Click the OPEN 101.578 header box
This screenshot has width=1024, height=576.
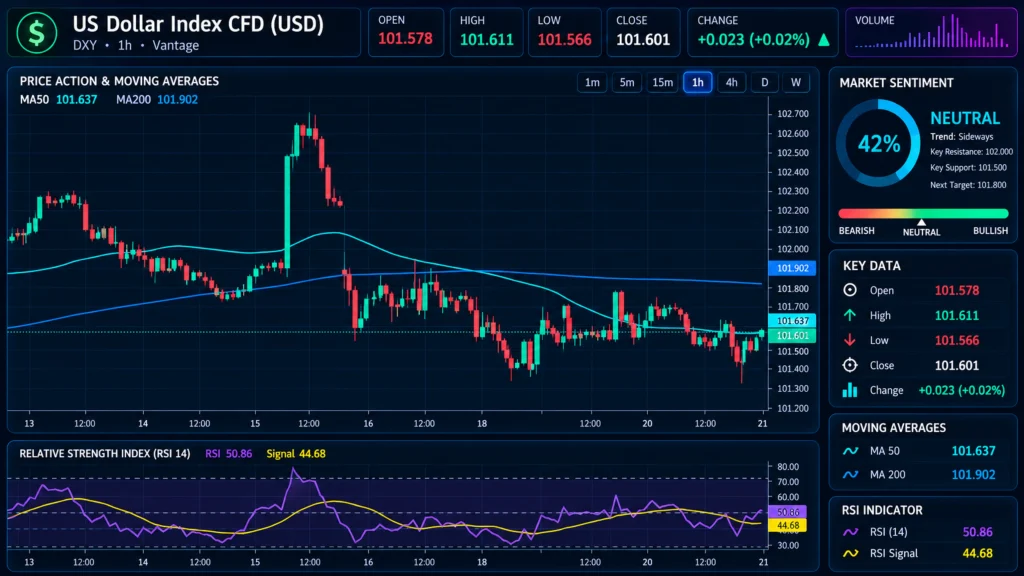[x=406, y=32]
